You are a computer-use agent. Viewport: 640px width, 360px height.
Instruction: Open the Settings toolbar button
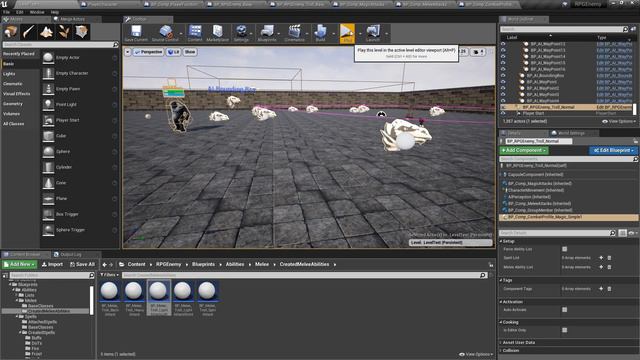[x=241, y=33]
